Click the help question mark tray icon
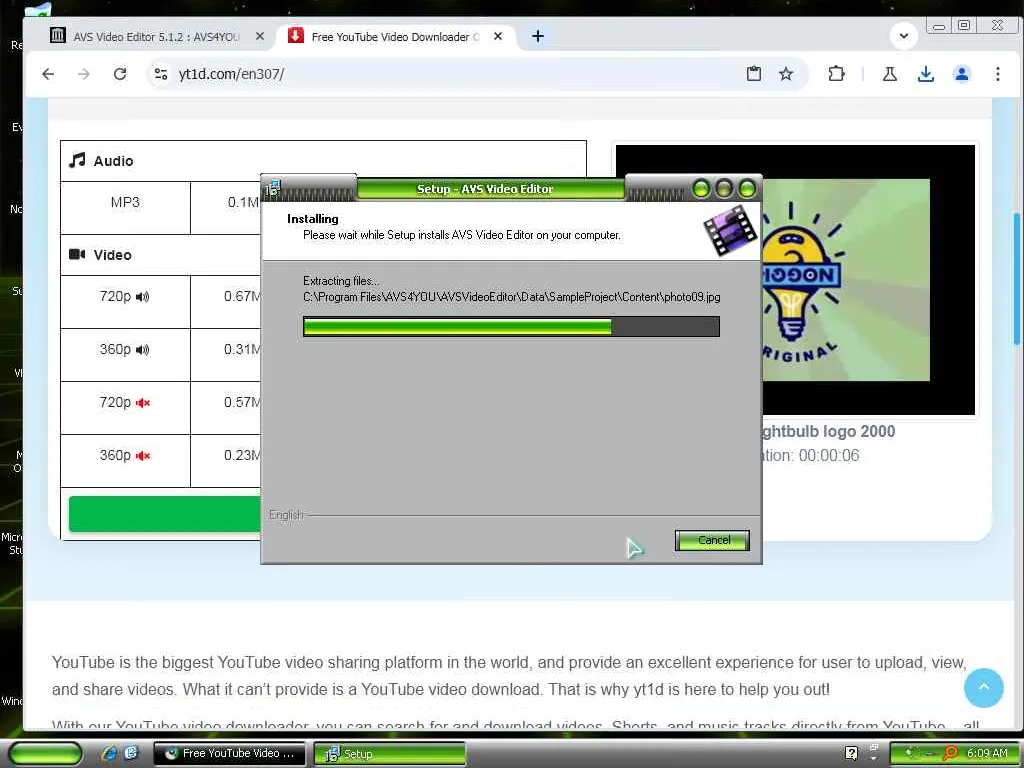The height and width of the screenshot is (768, 1024). (851, 753)
